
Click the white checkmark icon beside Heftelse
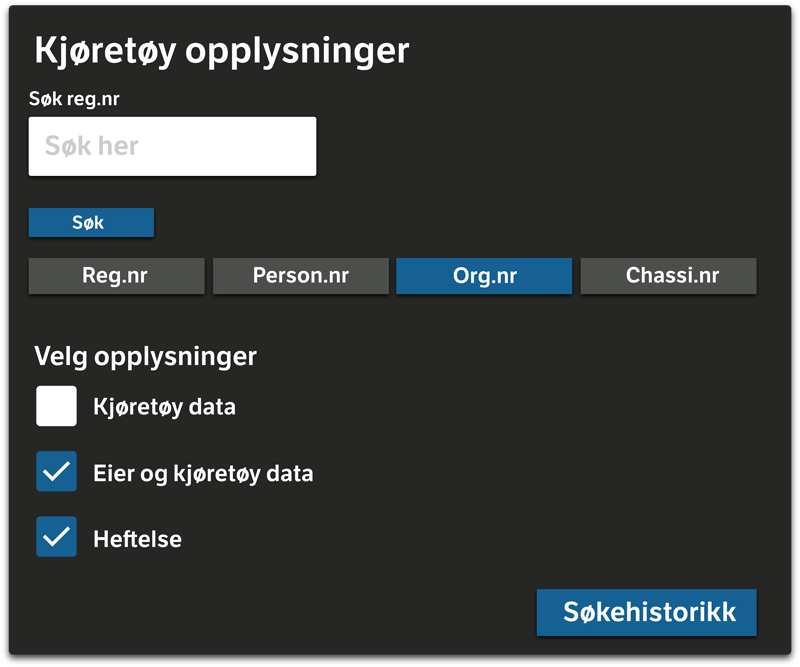point(57,537)
